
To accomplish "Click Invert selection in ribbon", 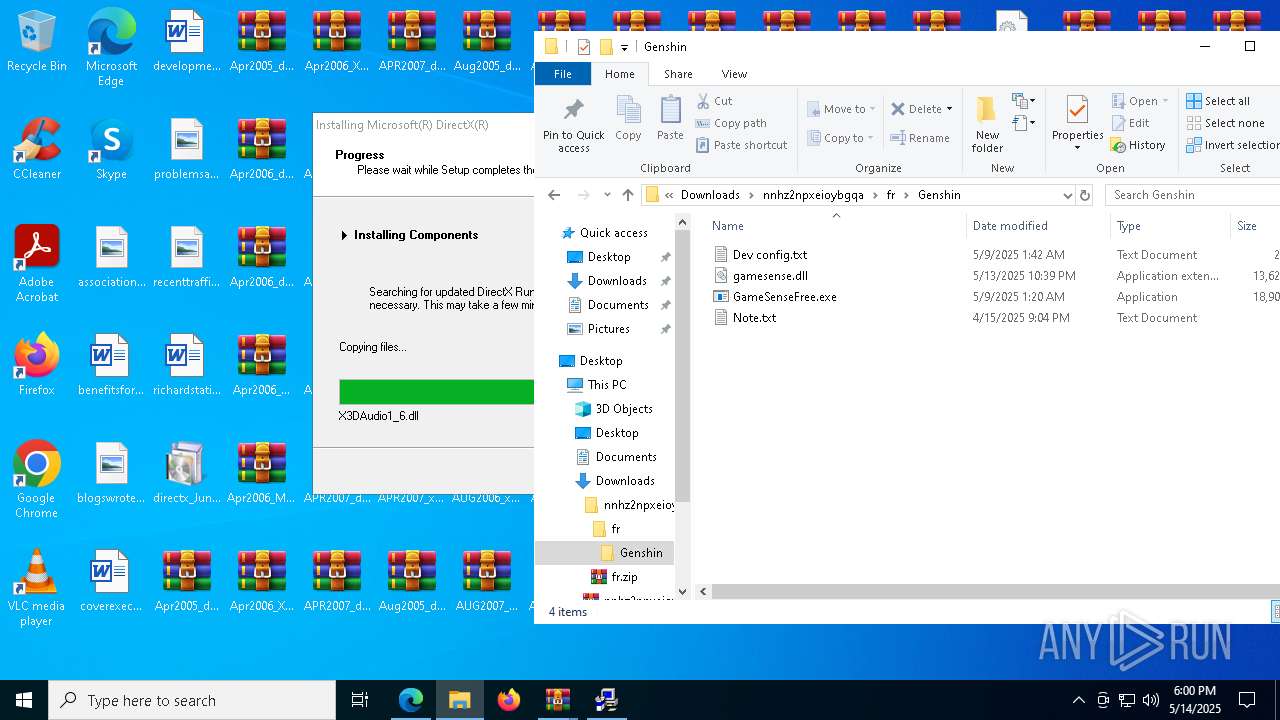I will click(1233, 145).
